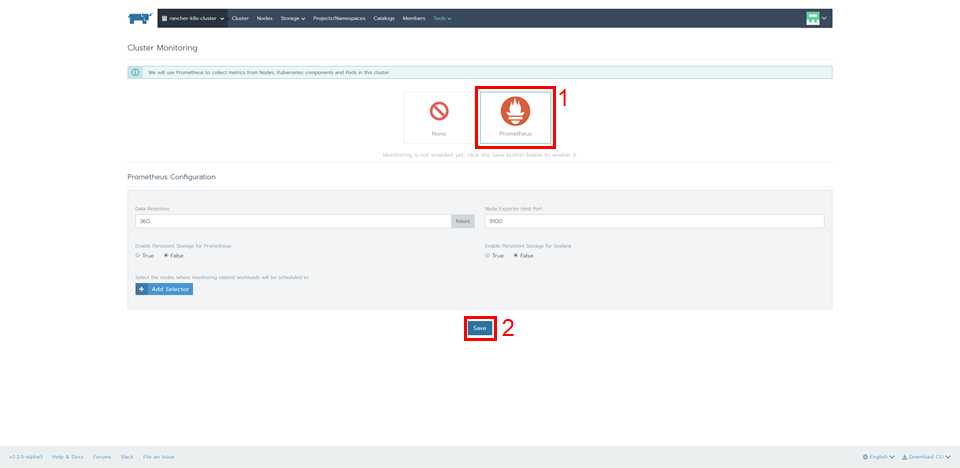Click the Data Retention input field
Viewport: 960px width, 468px height.
(293, 221)
